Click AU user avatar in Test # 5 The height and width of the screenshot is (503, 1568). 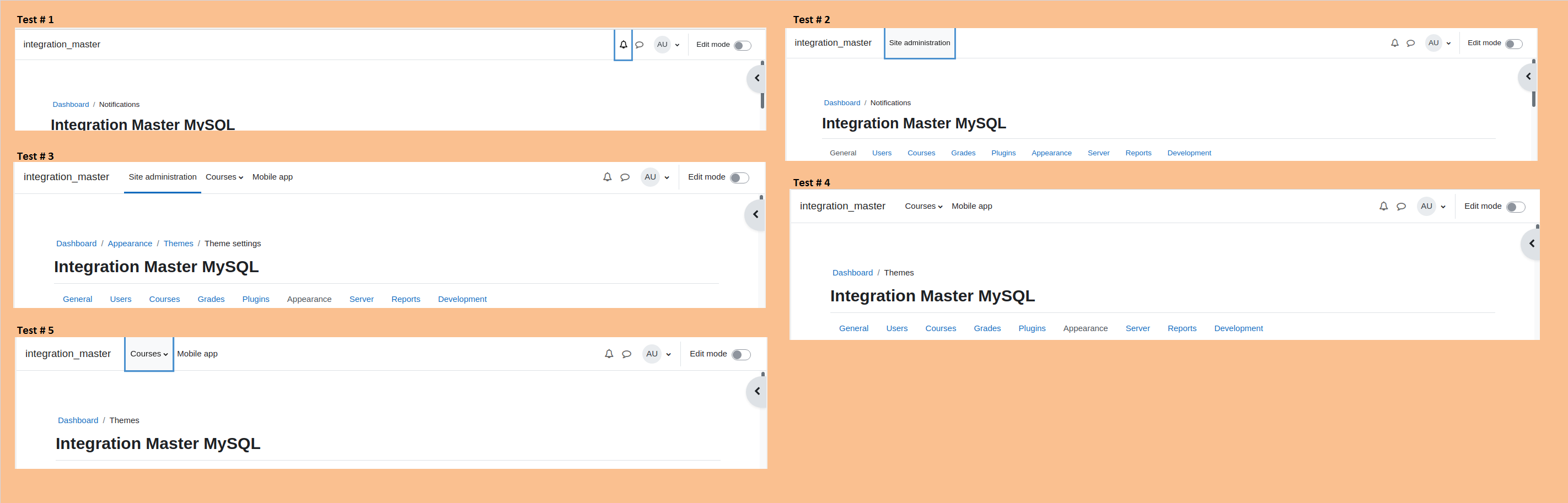tap(652, 354)
